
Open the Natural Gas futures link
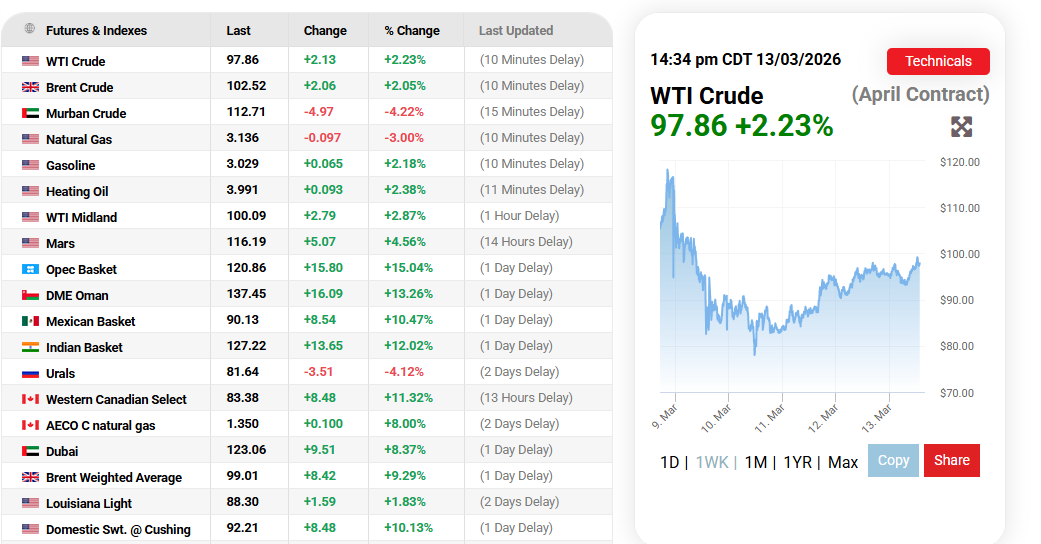(80, 139)
